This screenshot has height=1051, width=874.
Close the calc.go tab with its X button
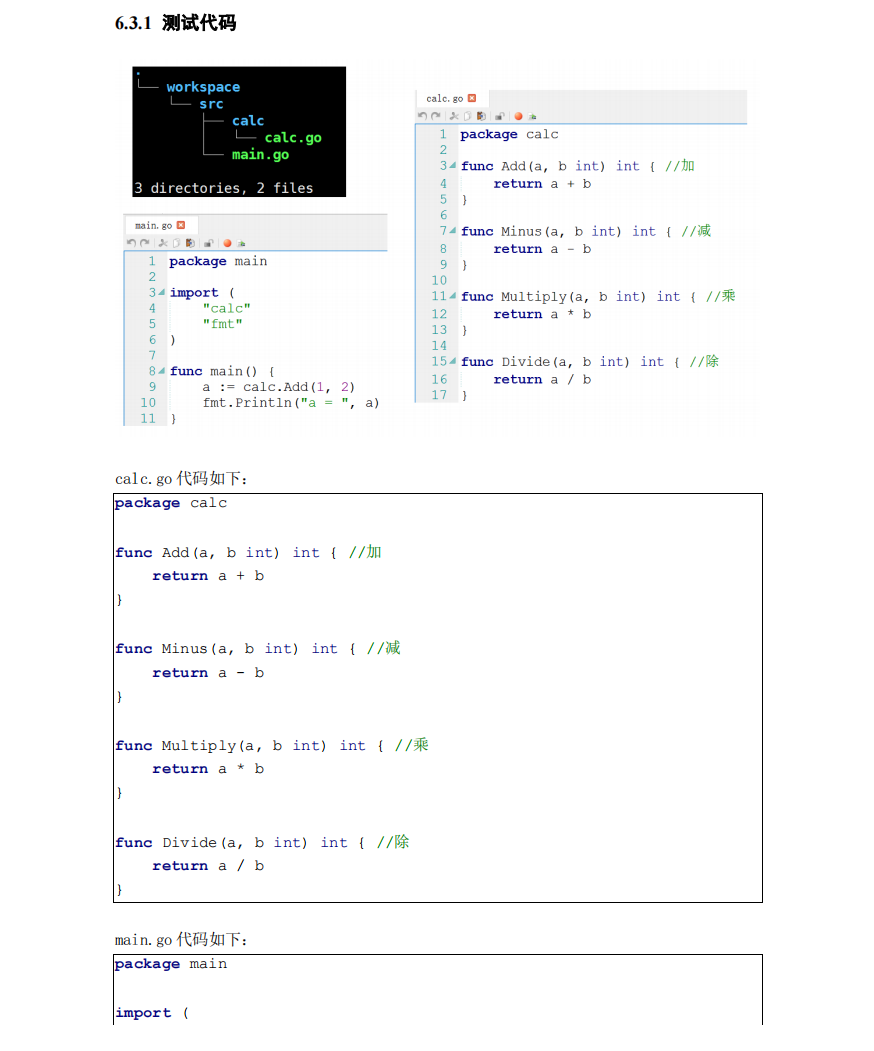click(472, 97)
